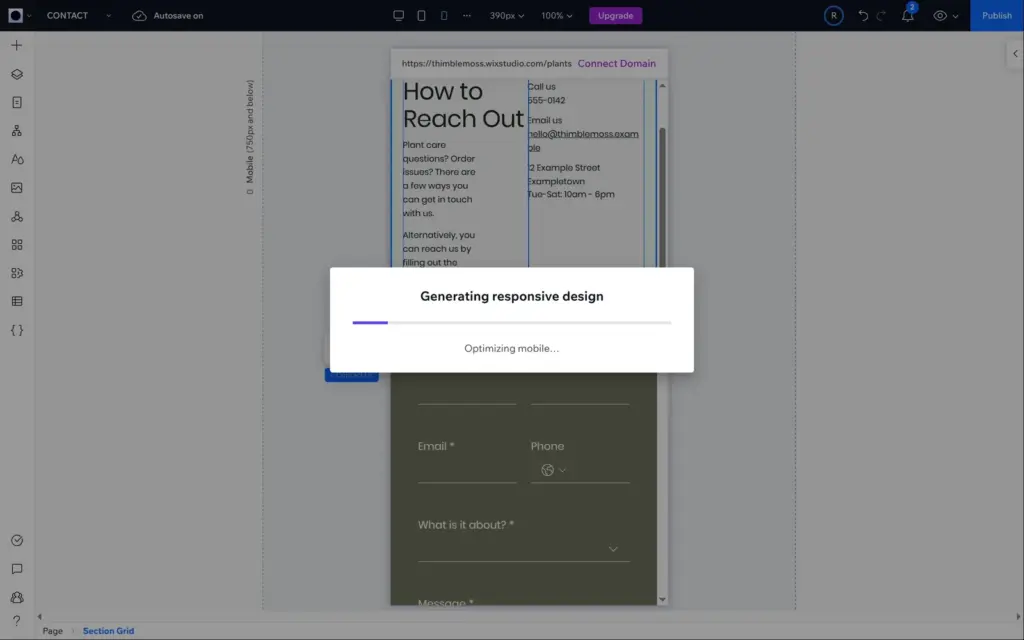Click the Redo arrow
This screenshot has width=1024, height=640.
[x=882, y=16]
